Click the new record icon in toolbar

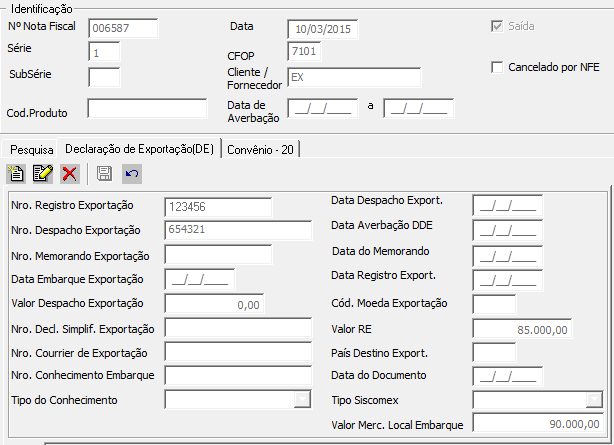(16, 174)
